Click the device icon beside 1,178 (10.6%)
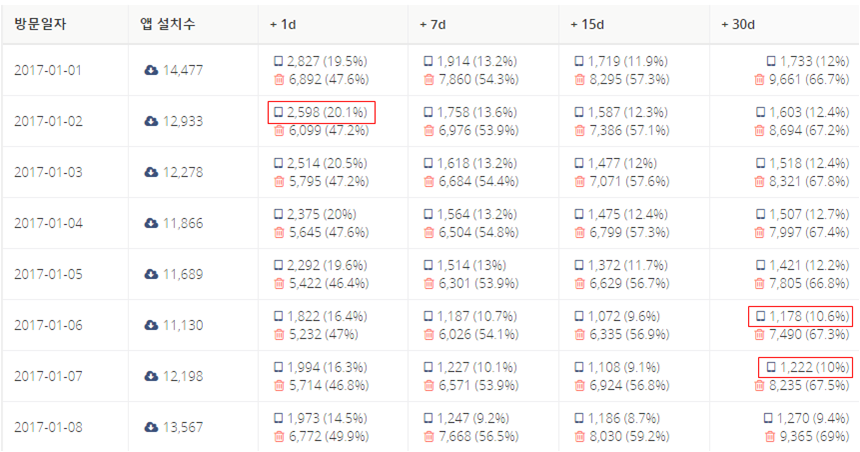The image size is (860, 452). point(759,316)
